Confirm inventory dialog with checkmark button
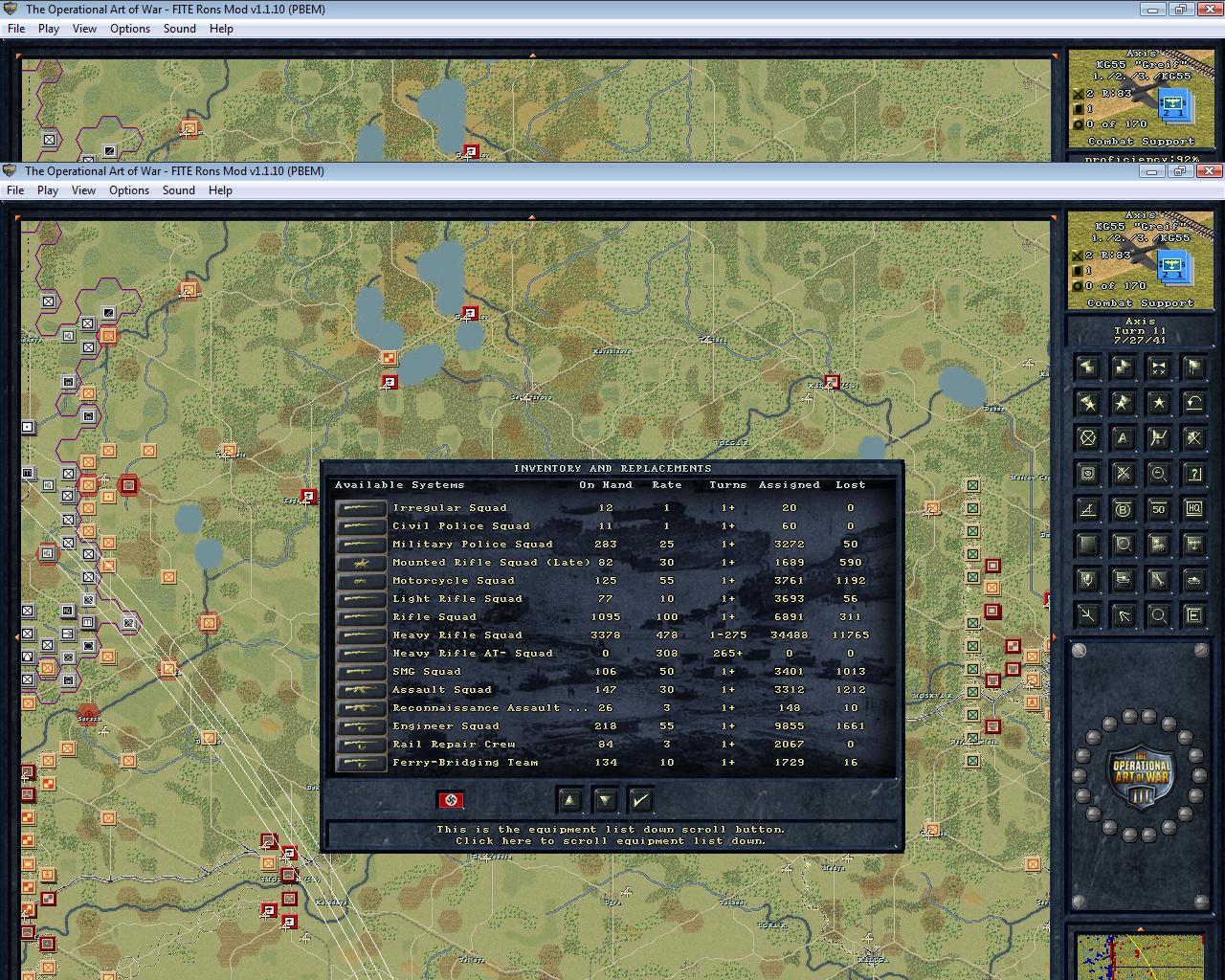 point(640,800)
